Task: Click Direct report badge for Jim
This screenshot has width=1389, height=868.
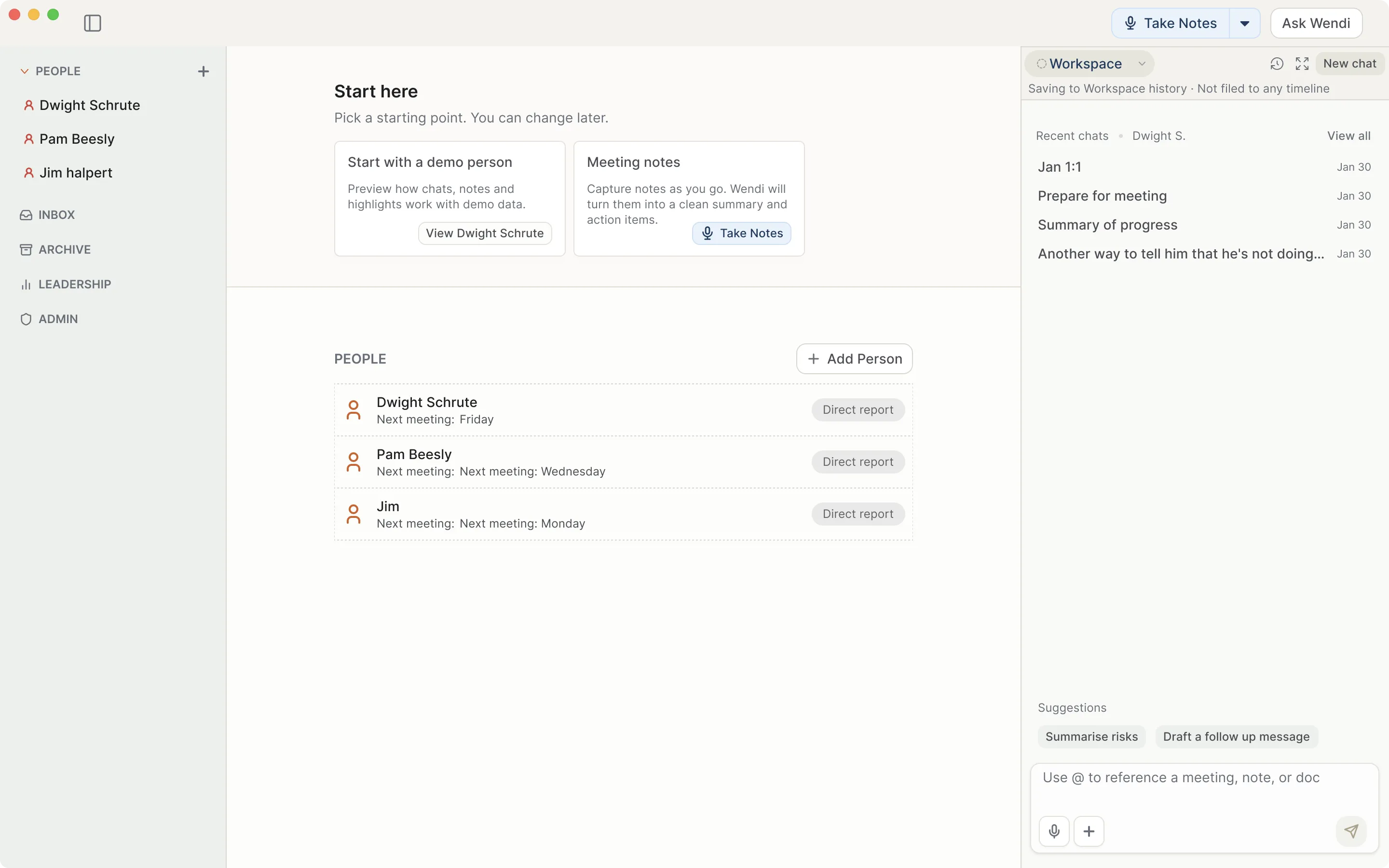Action: (x=858, y=515)
